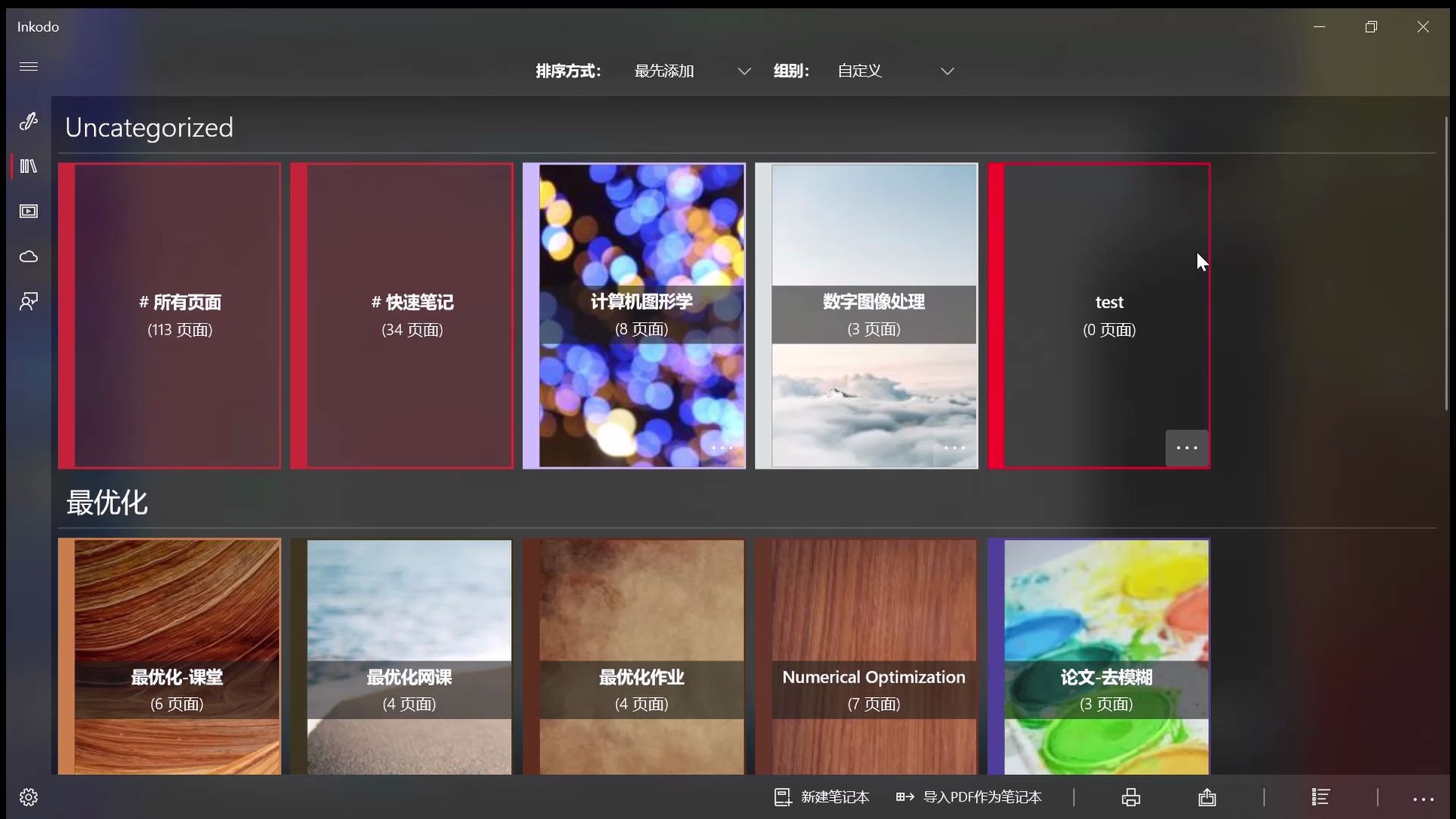1456x819 pixels.
Task: Open the settings gear icon
Action: pyautogui.click(x=28, y=797)
